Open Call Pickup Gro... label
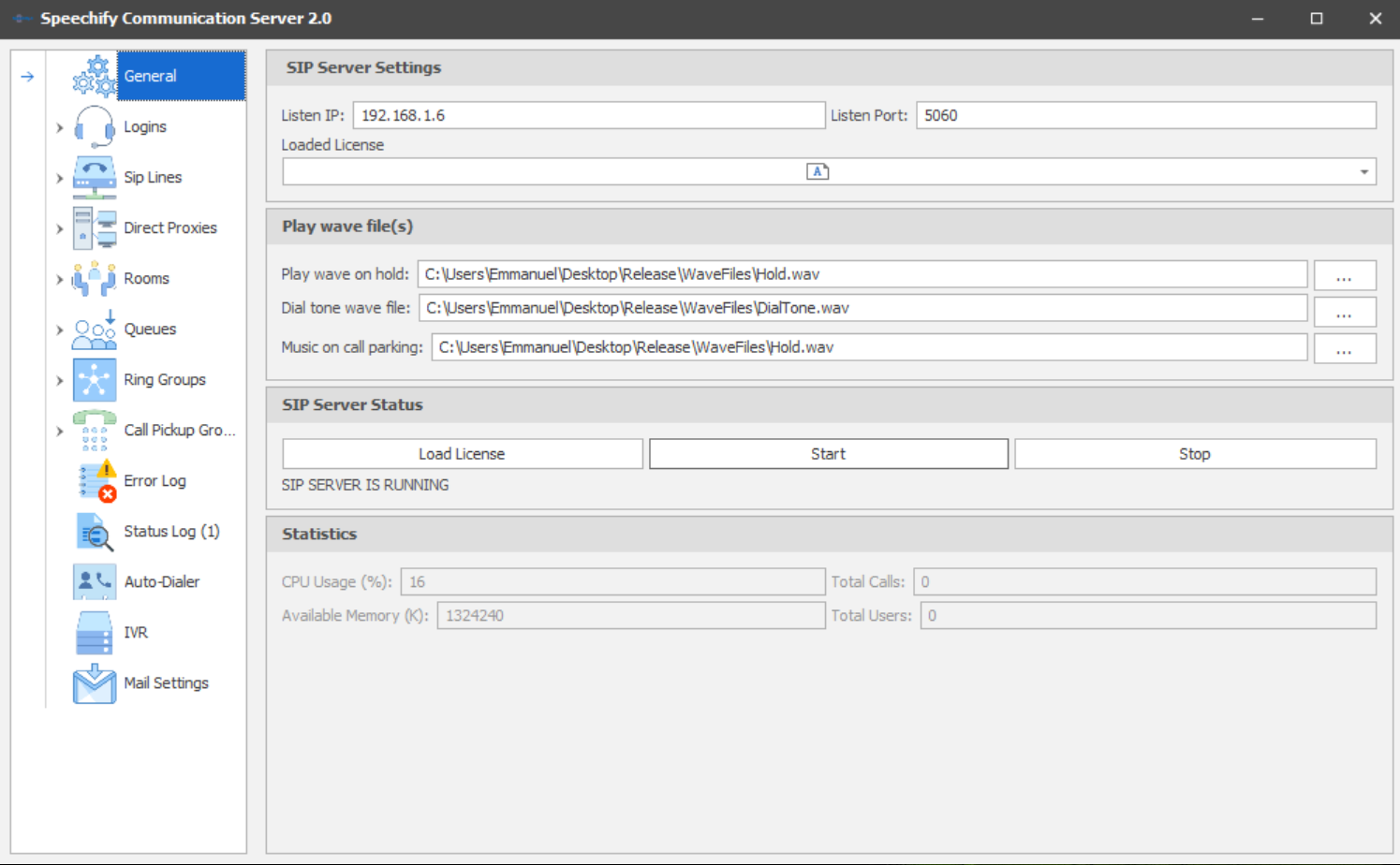Image resolution: width=1400 pixels, height=865 pixels. pyautogui.click(x=180, y=430)
